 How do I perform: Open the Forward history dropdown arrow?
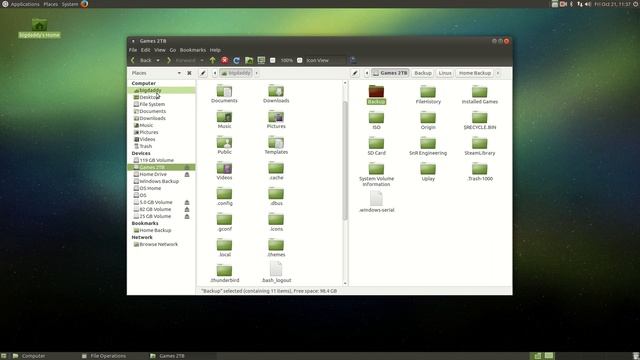click(202, 60)
